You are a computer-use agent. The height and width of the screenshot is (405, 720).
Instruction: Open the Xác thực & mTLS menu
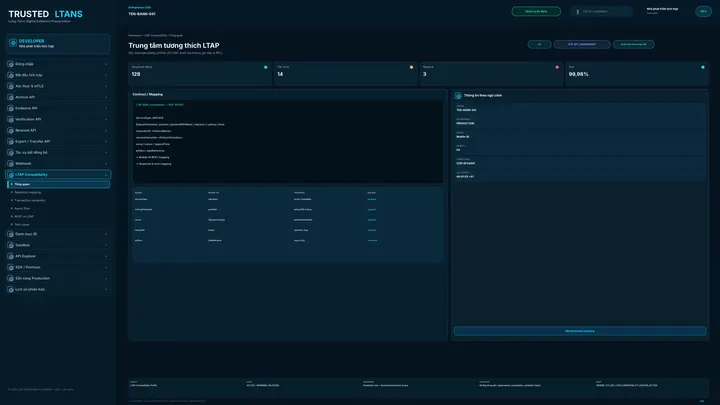[58, 86]
